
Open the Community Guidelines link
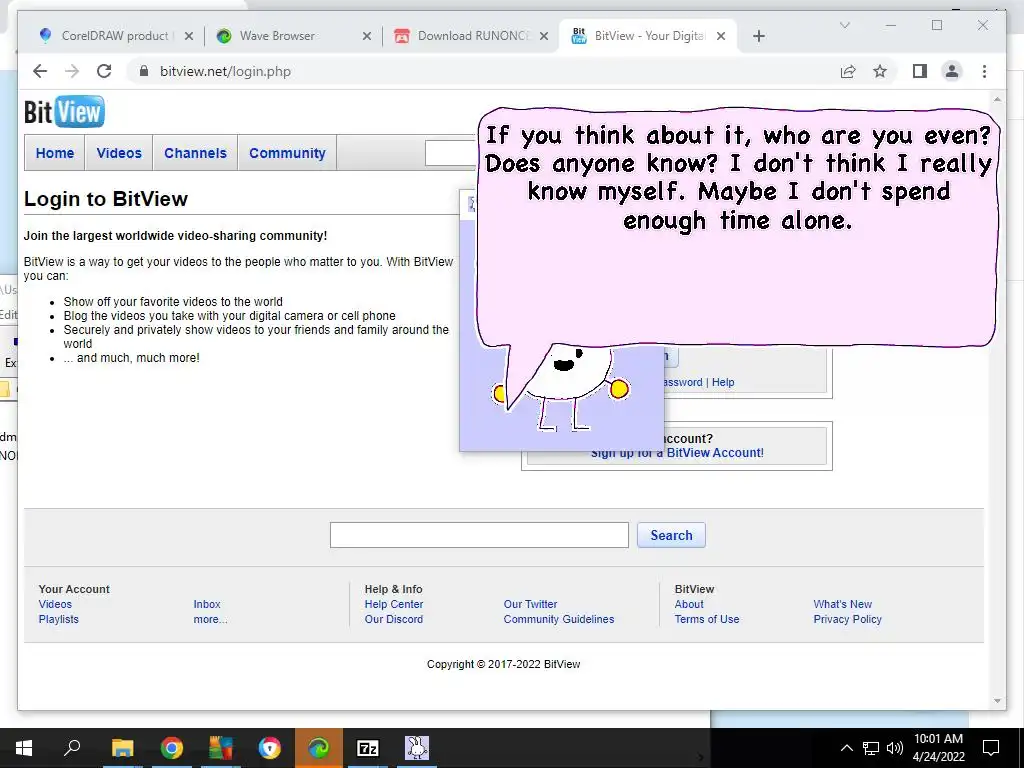pyautogui.click(x=559, y=619)
